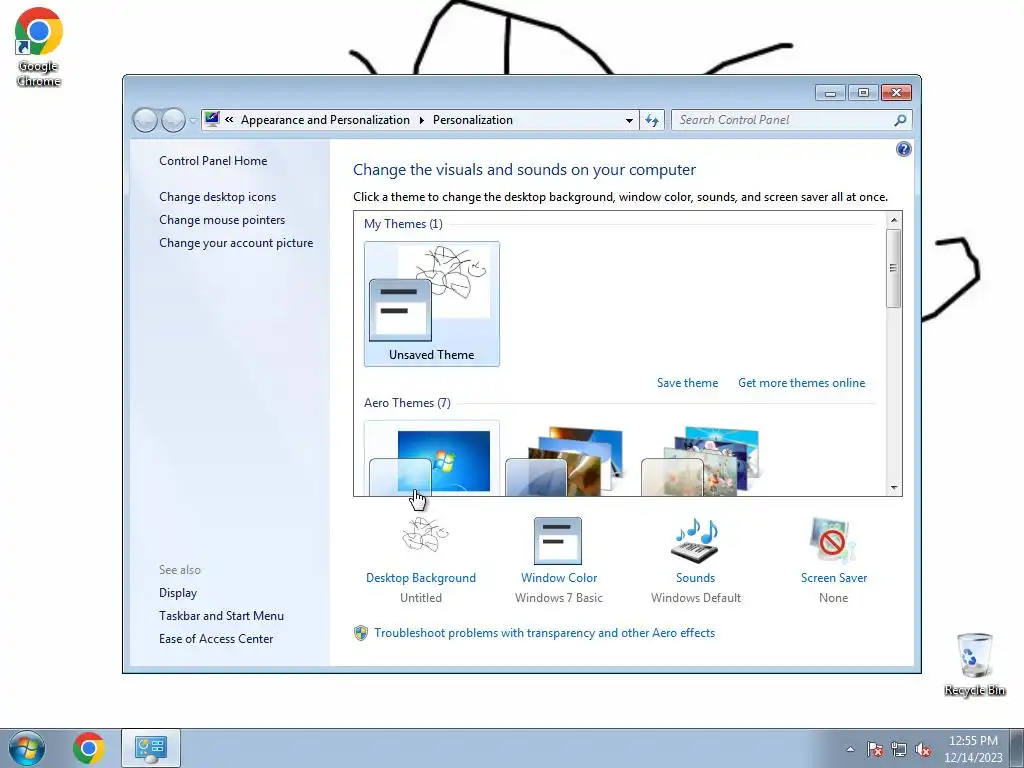This screenshot has height=768, width=1024.
Task: Click the Back navigation button
Action: tap(145, 120)
